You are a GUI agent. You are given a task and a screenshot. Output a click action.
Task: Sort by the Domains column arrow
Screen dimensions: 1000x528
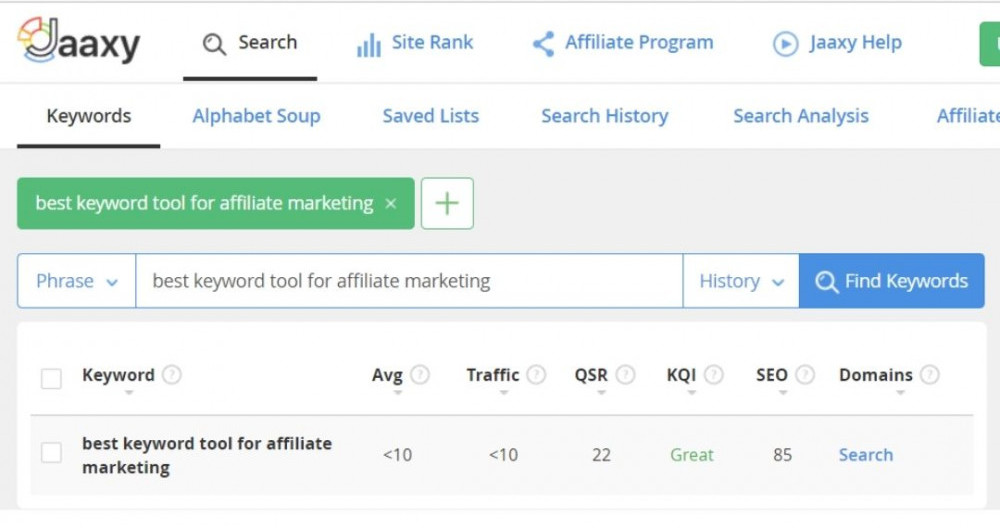pos(901,393)
